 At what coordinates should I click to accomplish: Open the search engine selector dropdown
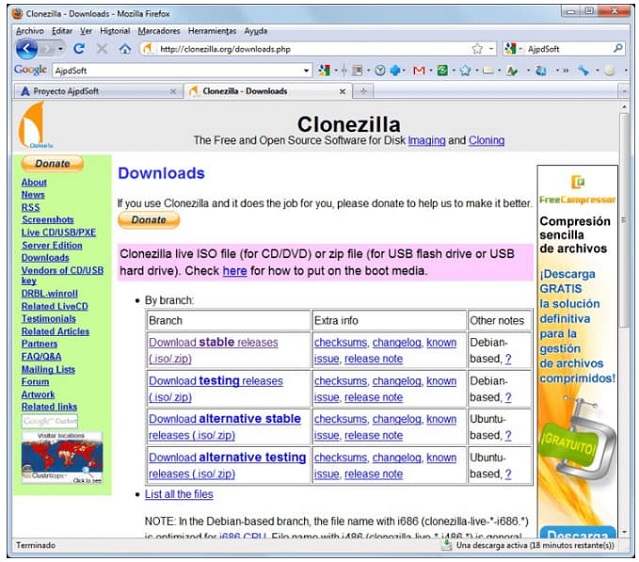[x=521, y=49]
